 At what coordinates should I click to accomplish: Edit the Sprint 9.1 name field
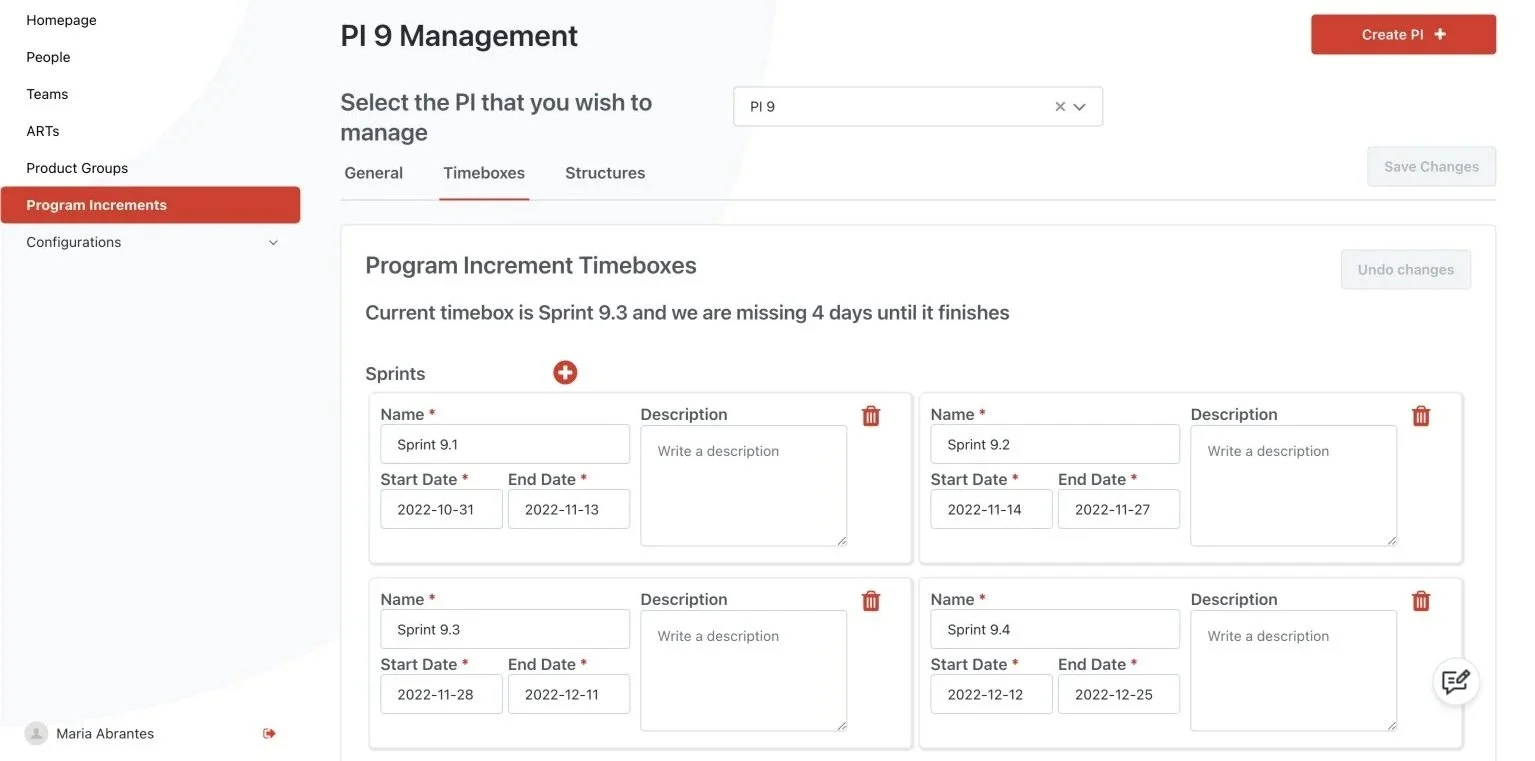(505, 445)
